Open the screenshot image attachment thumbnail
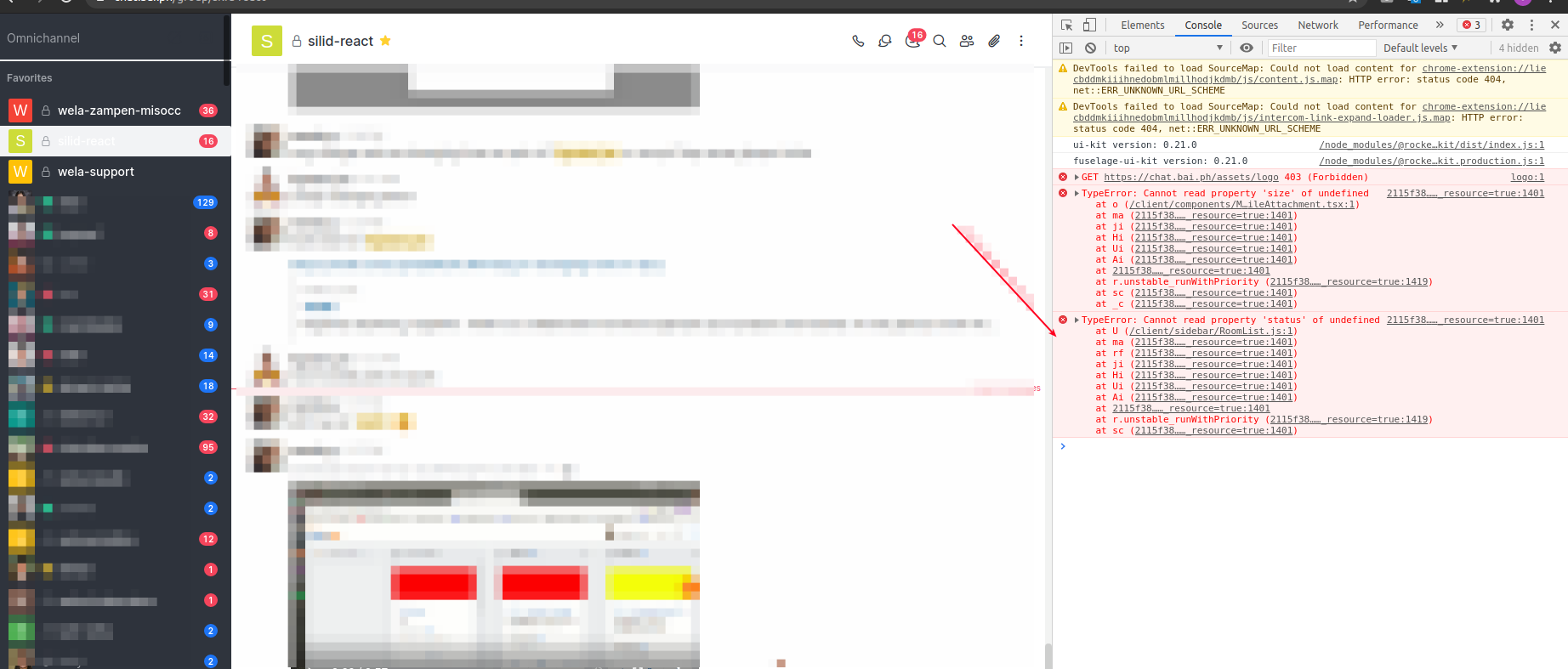The height and width of the screenshot is (669, 1568). pos(493,574)
